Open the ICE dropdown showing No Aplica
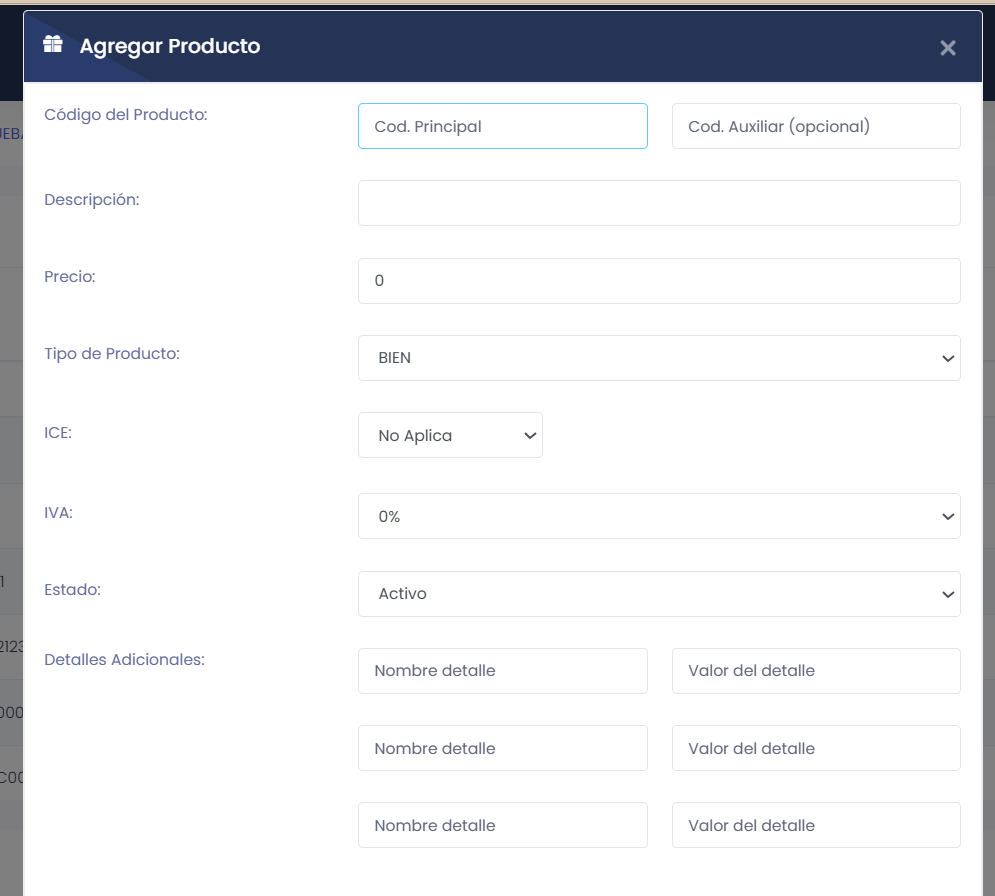Viewport: 995px width, 896px height. (x=450, y=435)
